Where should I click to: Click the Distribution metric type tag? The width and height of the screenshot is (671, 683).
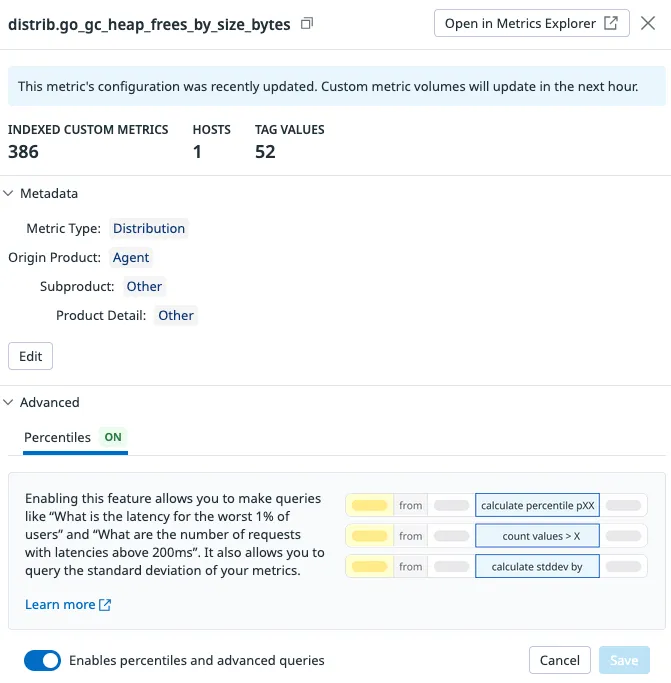click(x=149, y=228)
